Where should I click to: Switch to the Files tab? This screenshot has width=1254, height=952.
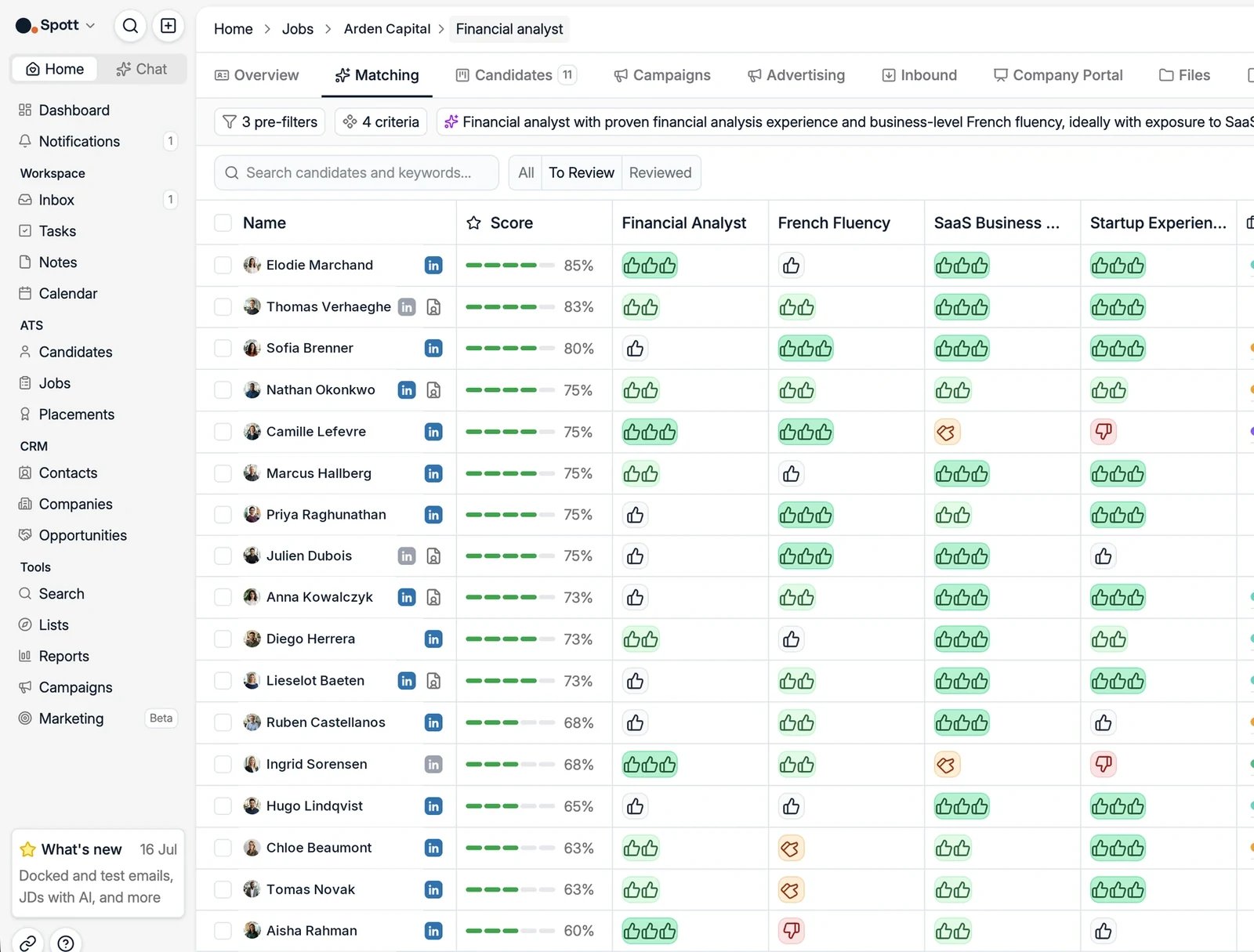pos(1184,75)
